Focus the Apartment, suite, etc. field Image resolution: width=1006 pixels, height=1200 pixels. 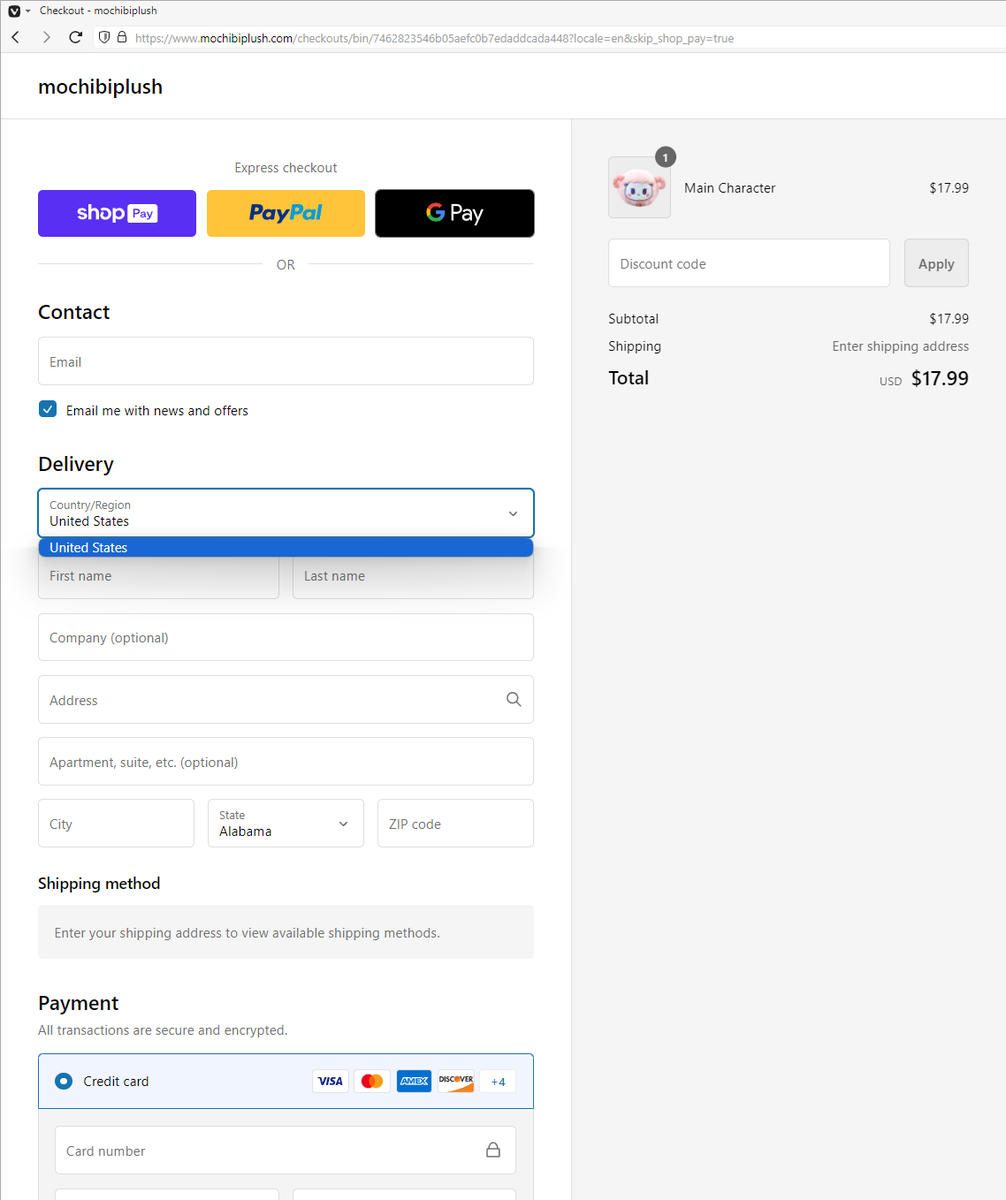[286, 761]
